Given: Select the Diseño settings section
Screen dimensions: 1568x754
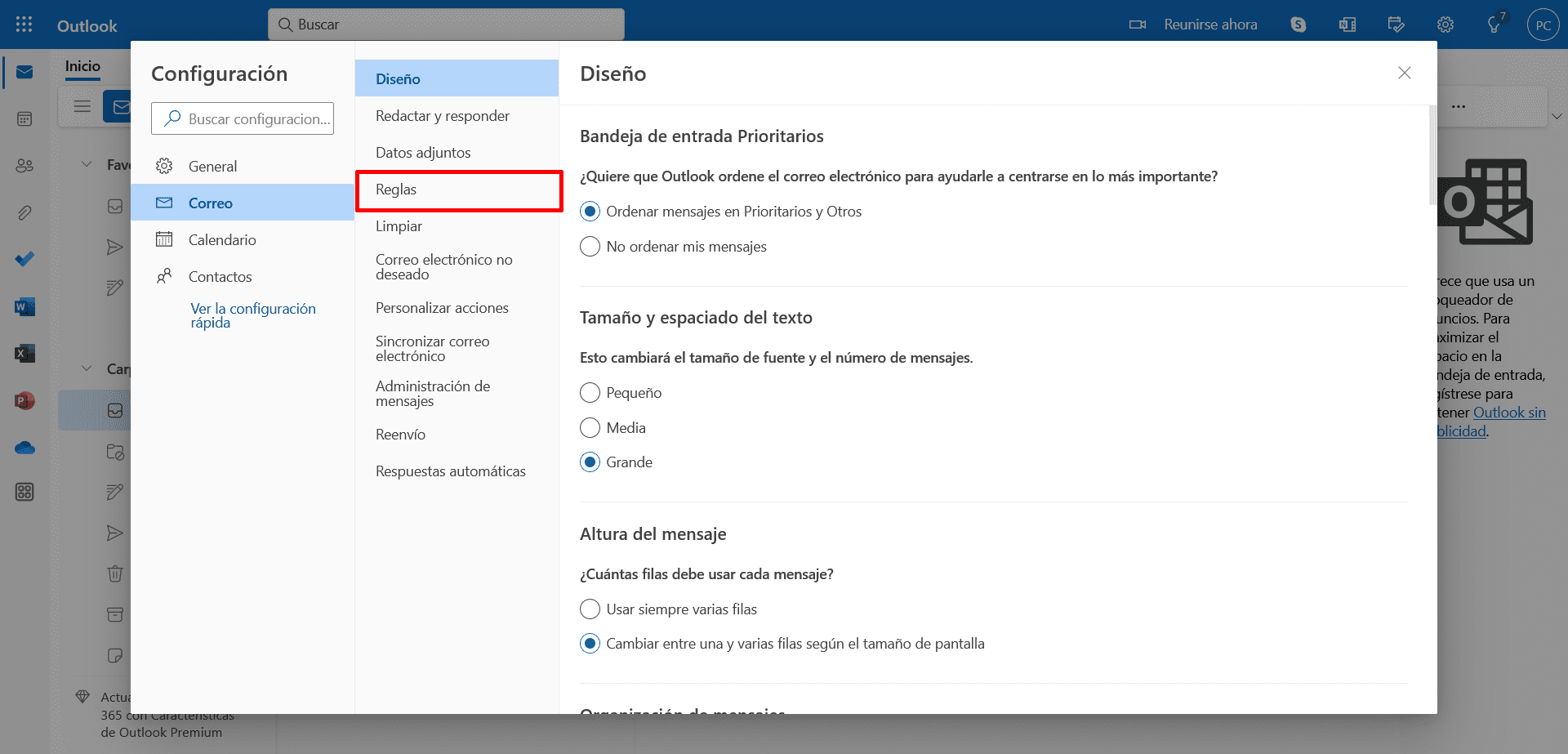Looking at the screenshot, I should (457, 78).
